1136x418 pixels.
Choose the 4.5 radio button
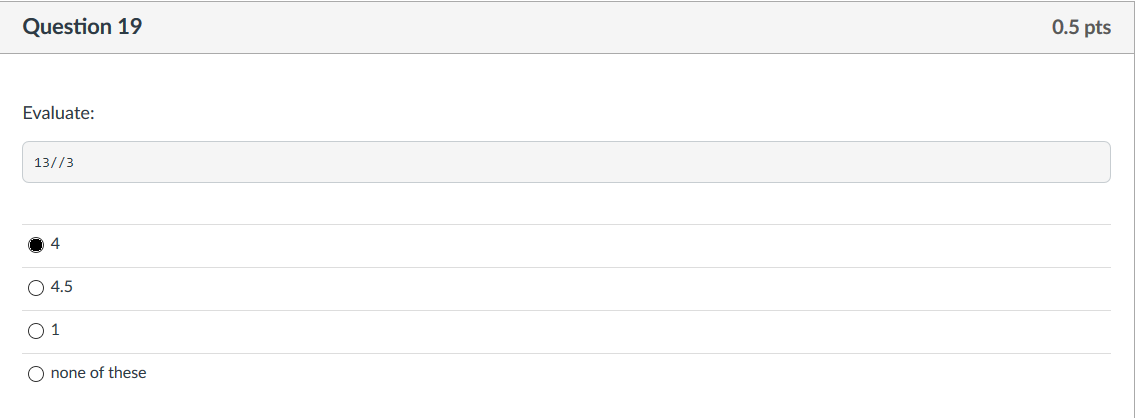pyautogui.click(x=36, y=288)
